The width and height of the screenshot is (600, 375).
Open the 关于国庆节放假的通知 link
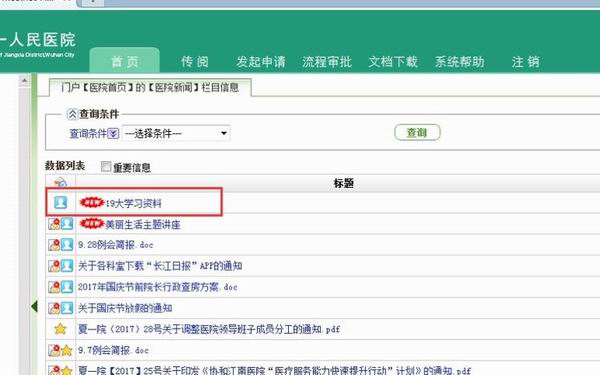(x=125, y=308)
